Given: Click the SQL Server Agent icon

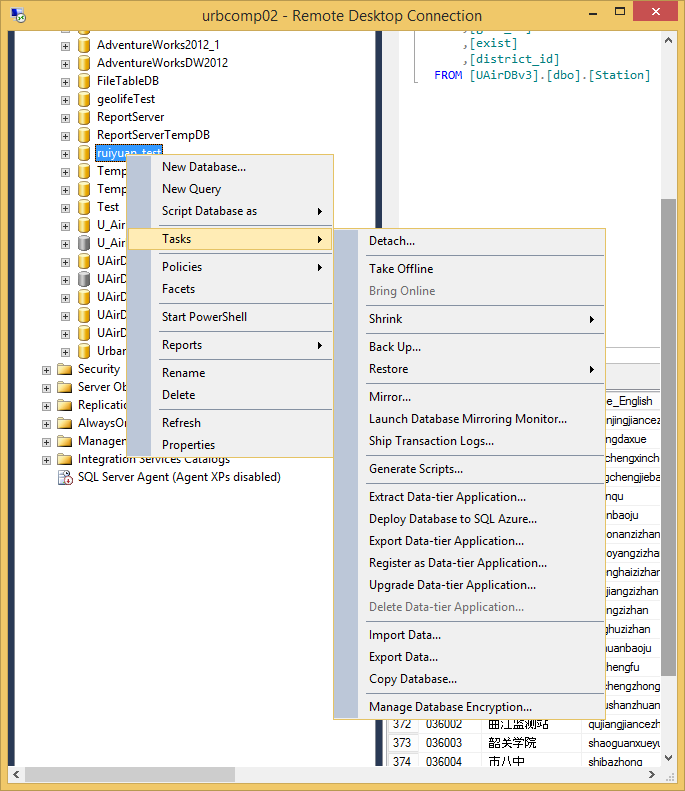Looking at the screenshot, I should (x=65, y=478).
